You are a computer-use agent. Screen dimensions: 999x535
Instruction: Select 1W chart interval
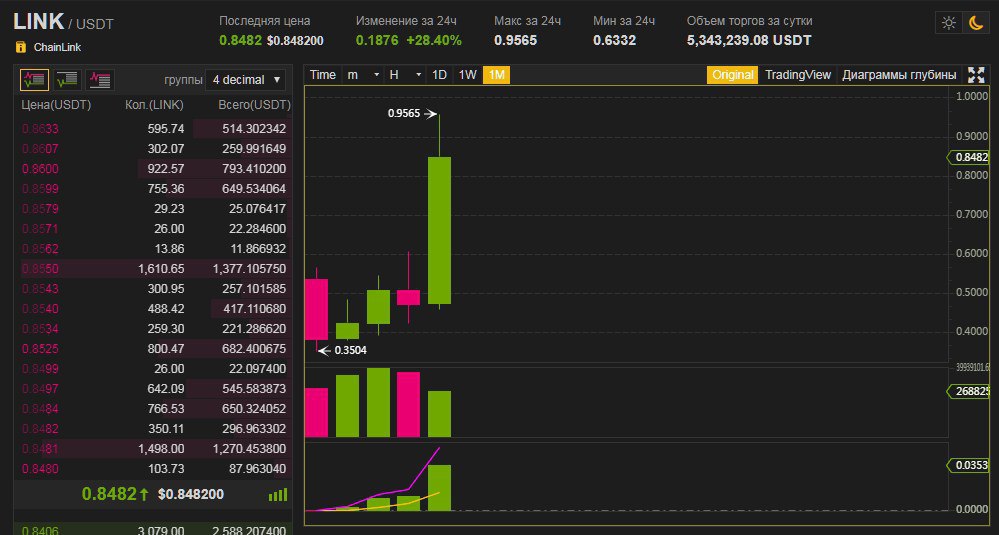468,75
